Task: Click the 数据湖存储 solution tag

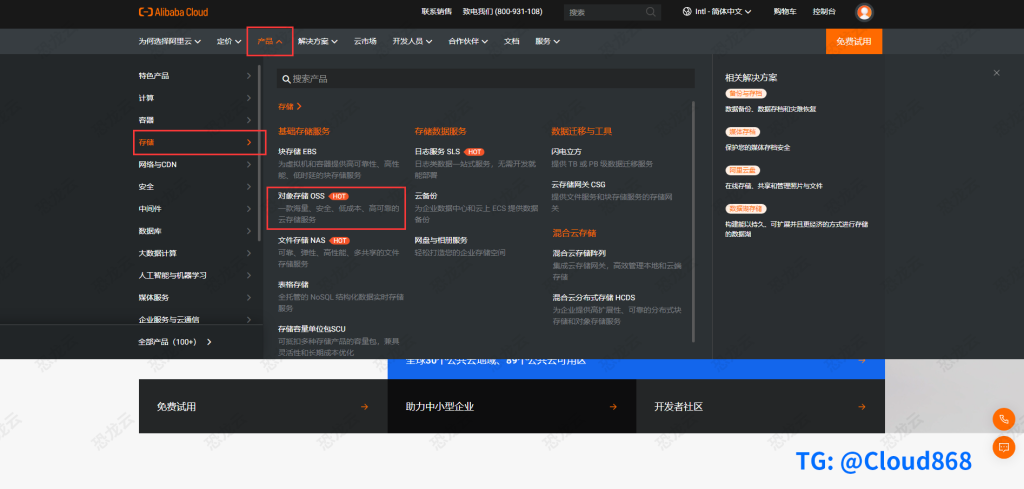Action: click(745, 209)
